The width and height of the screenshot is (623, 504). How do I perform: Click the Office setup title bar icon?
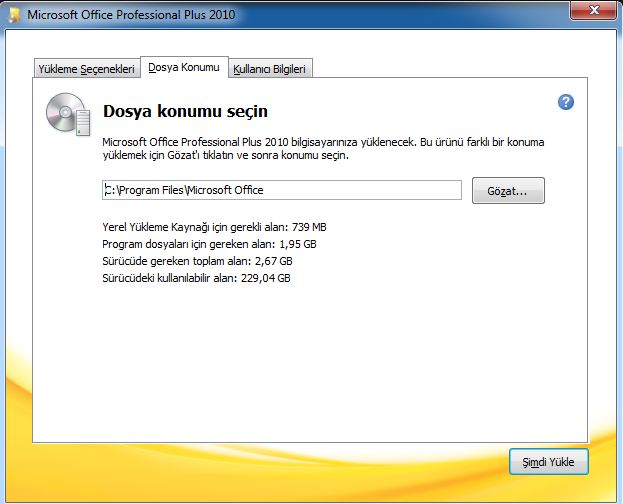tap(15, 15)
